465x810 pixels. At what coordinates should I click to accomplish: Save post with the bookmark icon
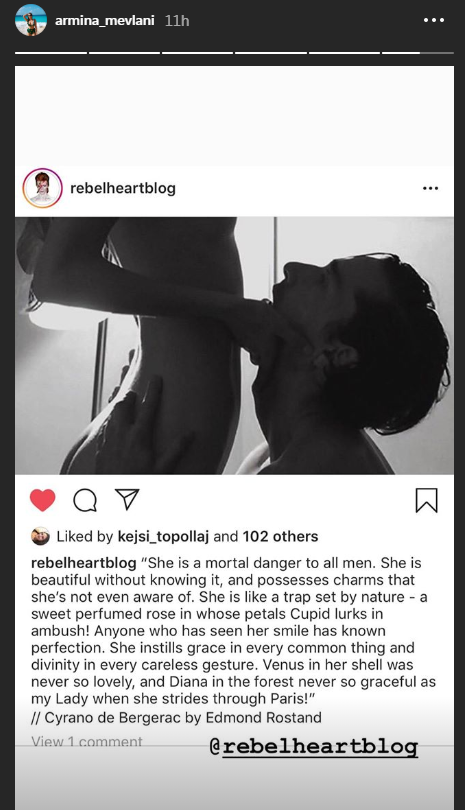click(x=426, y=500)
